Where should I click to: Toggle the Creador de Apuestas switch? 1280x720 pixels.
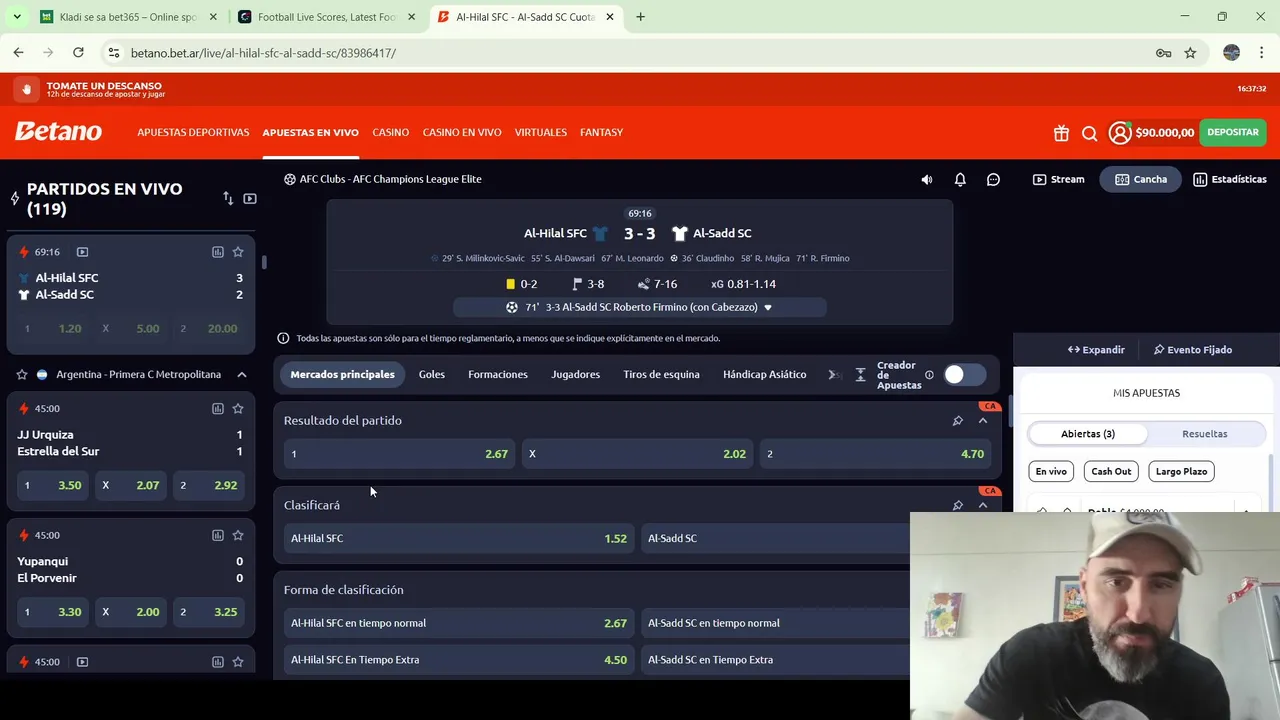[964, 374]
